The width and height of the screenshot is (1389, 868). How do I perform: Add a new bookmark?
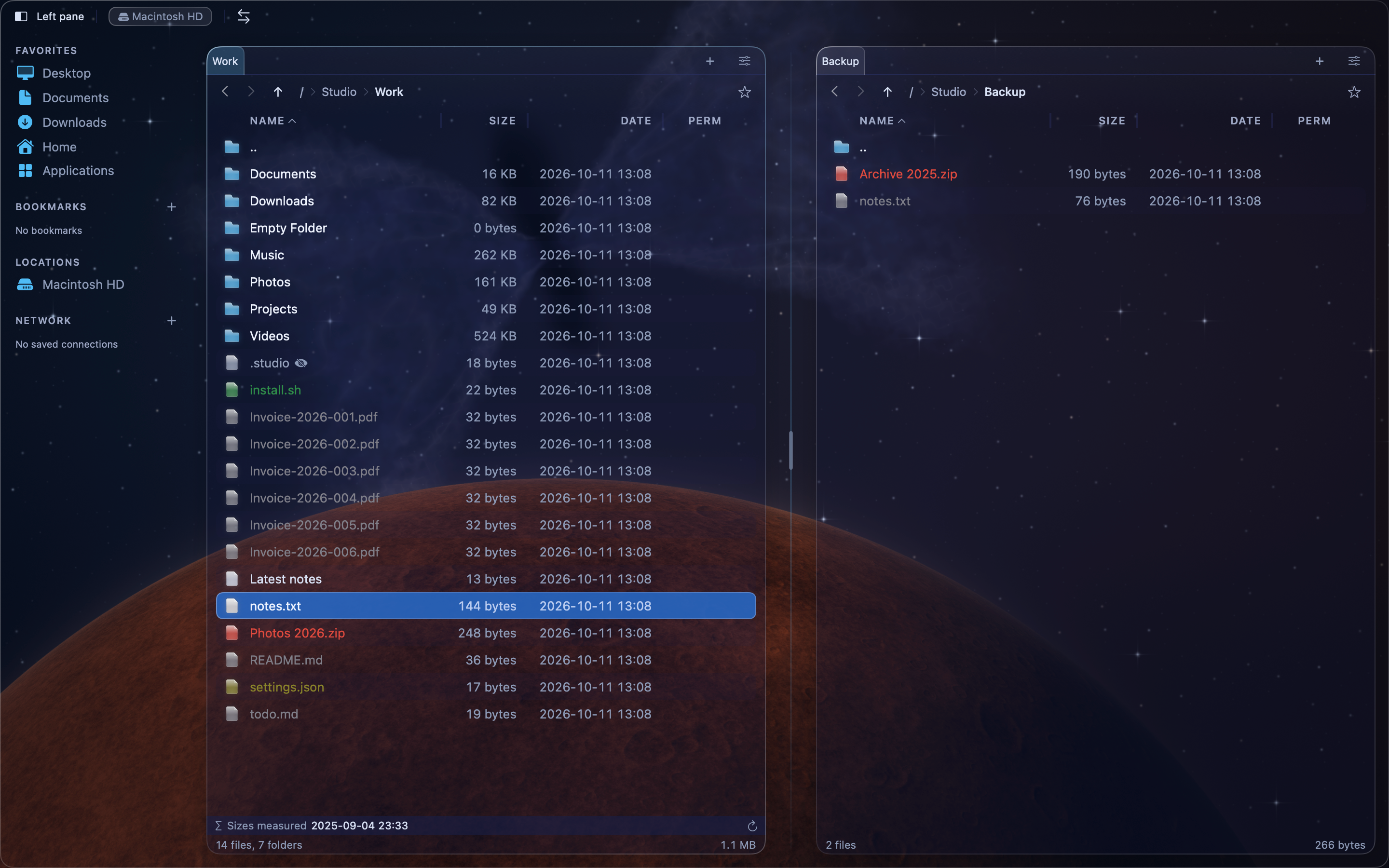coord(172,207)
